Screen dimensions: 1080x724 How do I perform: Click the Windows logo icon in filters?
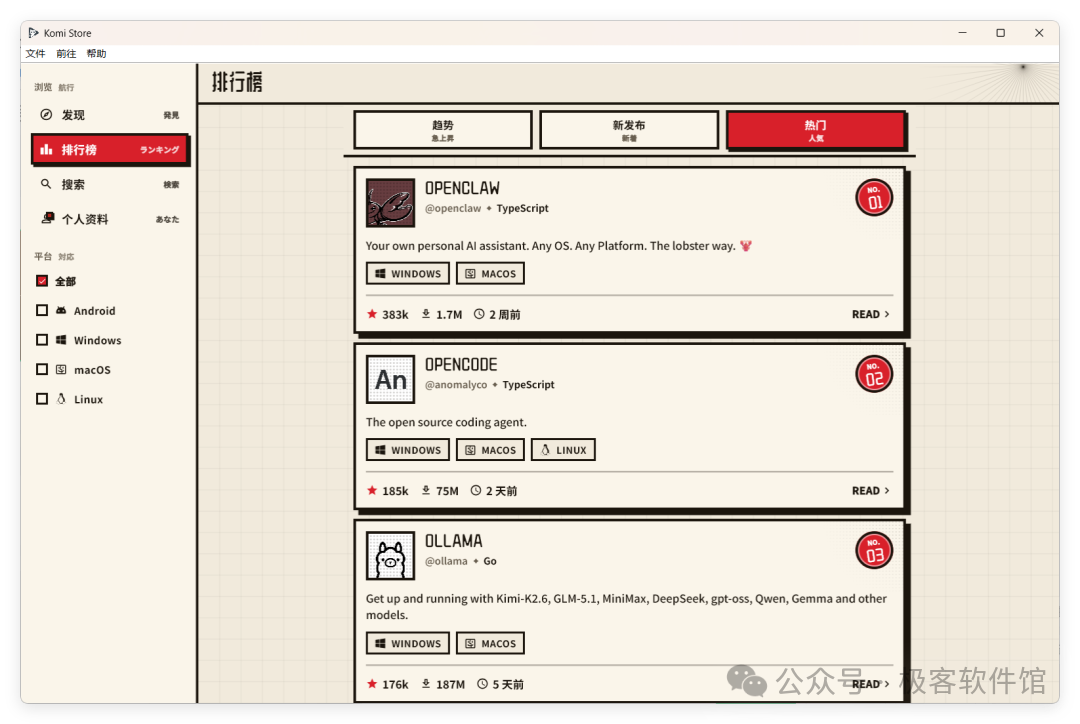coord(61,340)
